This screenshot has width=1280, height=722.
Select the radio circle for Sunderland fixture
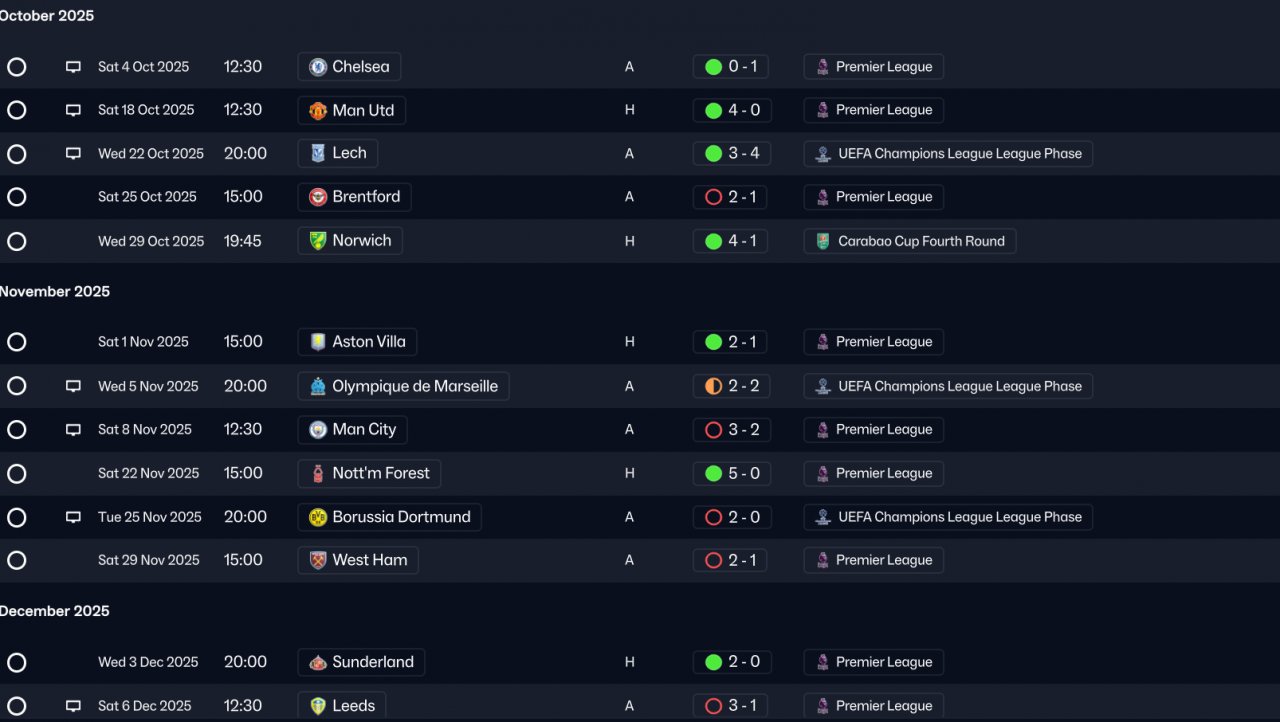[17, 662]
